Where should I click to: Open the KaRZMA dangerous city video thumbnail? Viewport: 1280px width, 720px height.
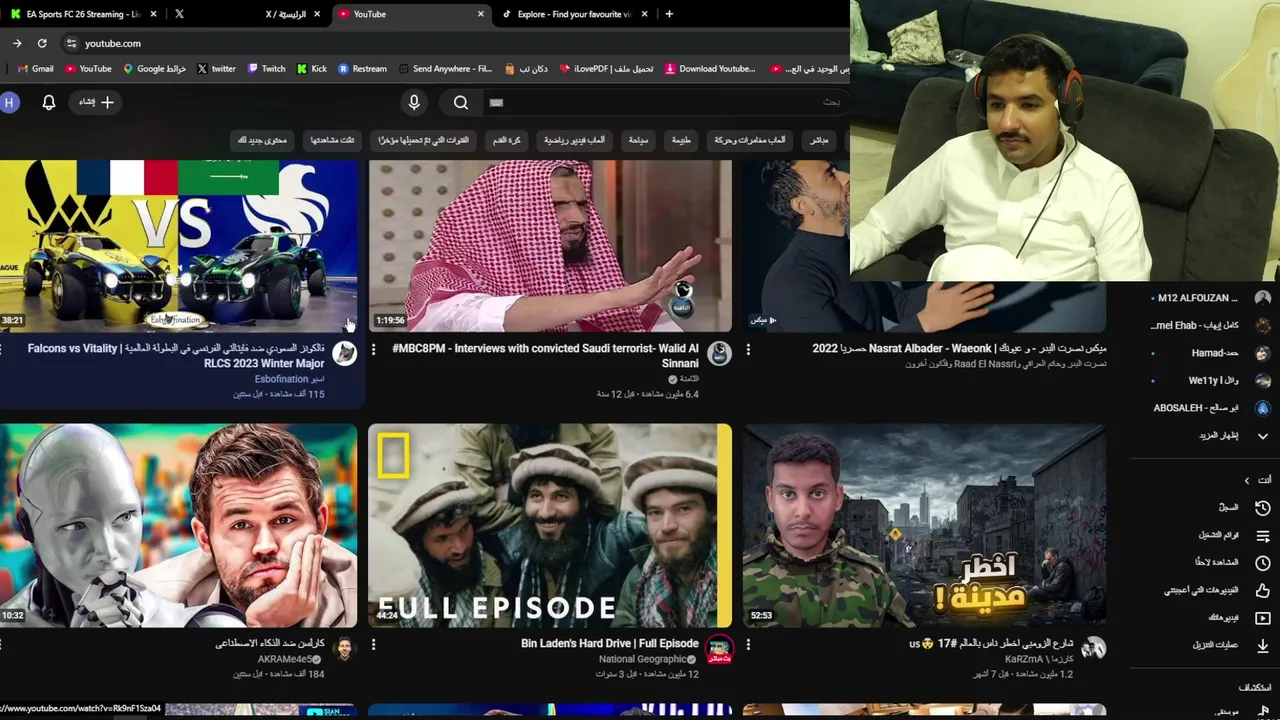(x=925, y=526)
